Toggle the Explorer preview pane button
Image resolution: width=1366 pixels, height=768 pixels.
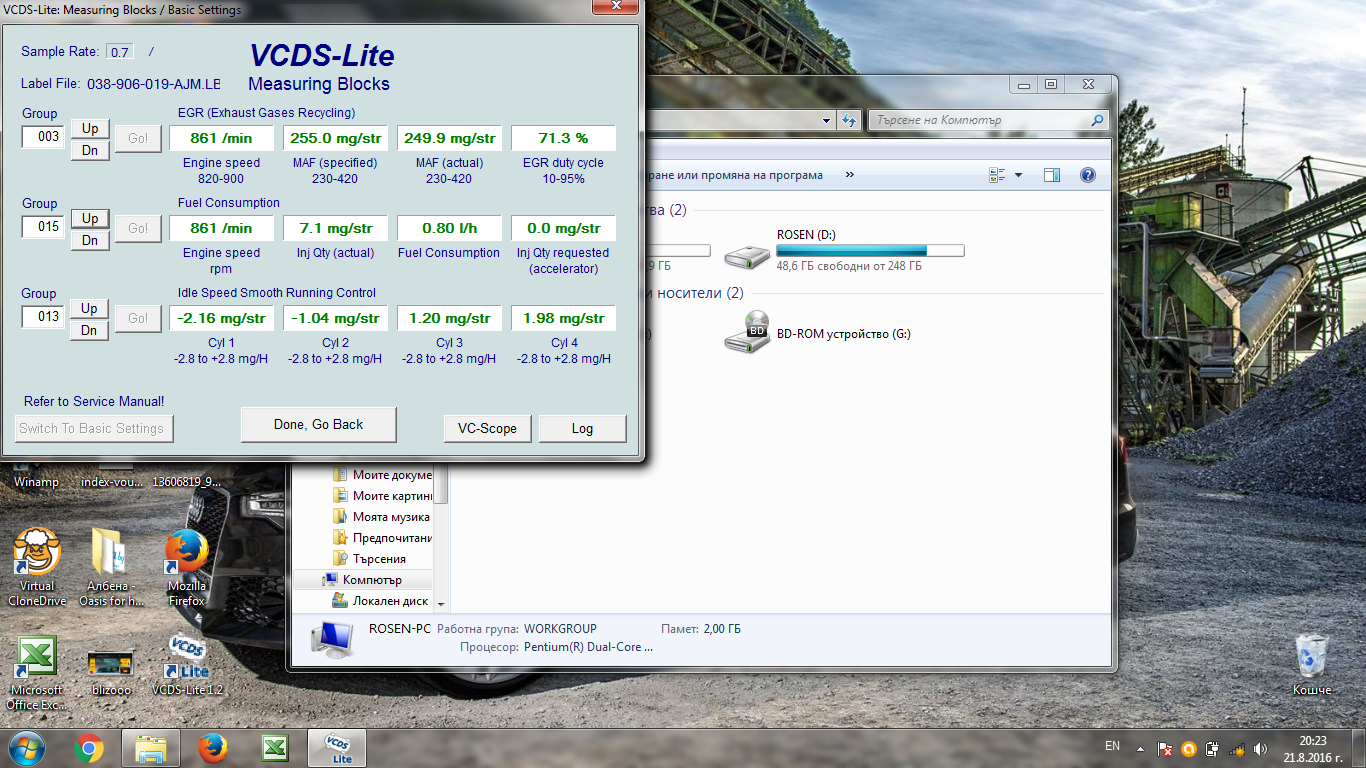(1051, 175)
